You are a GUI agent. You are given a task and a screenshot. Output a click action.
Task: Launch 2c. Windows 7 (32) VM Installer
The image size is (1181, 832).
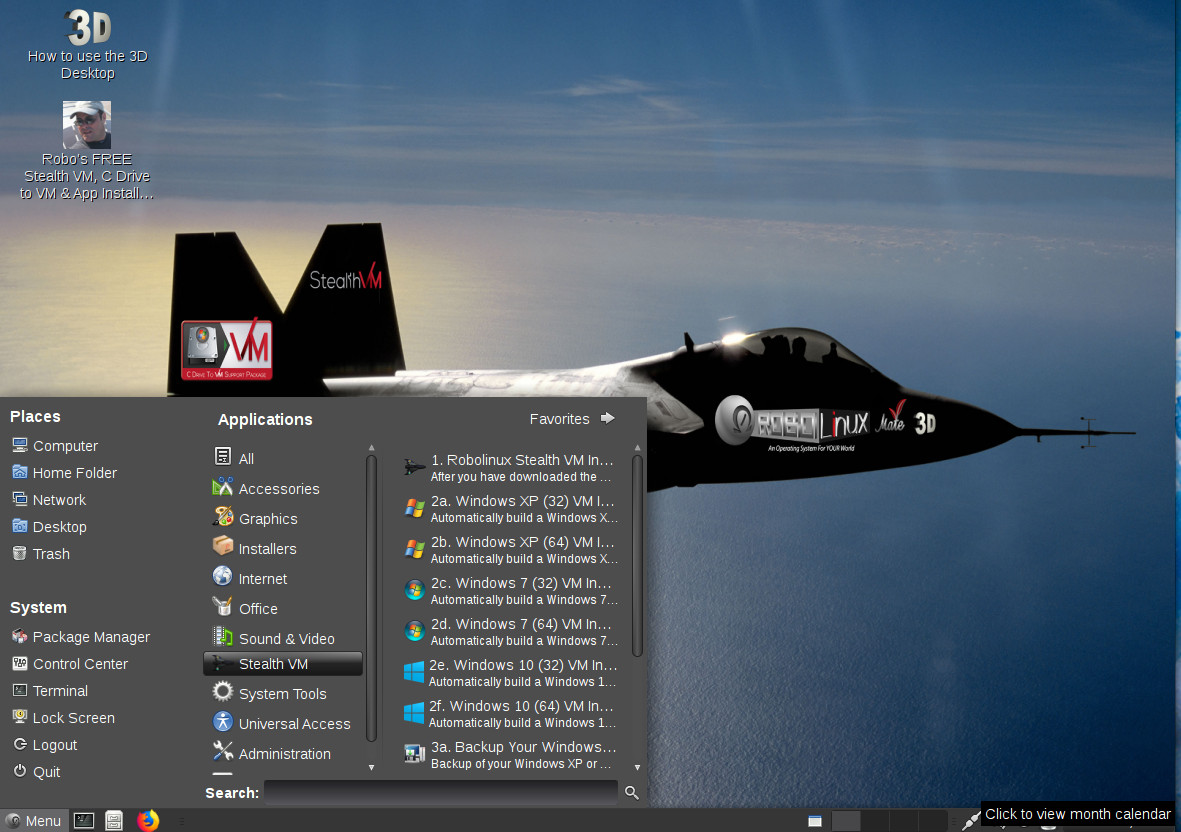[511, 591]
